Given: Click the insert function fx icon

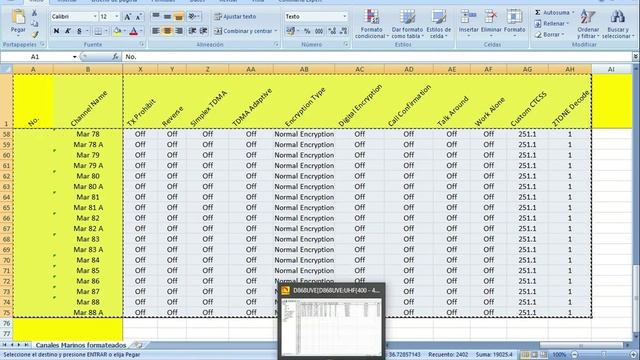Looking at the screenshot, I should click(x=116, y=57).
